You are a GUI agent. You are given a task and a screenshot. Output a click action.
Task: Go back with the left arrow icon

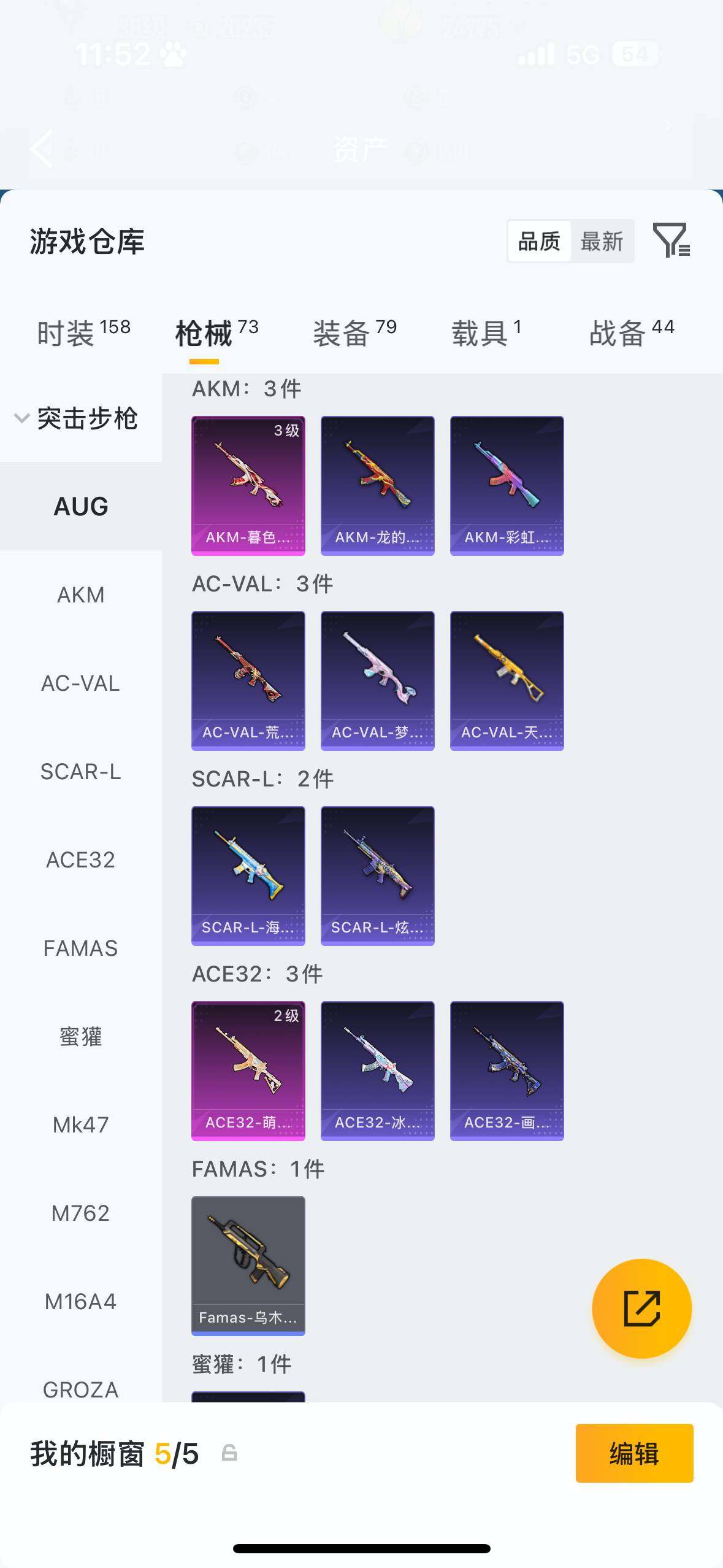pos(42,148)
